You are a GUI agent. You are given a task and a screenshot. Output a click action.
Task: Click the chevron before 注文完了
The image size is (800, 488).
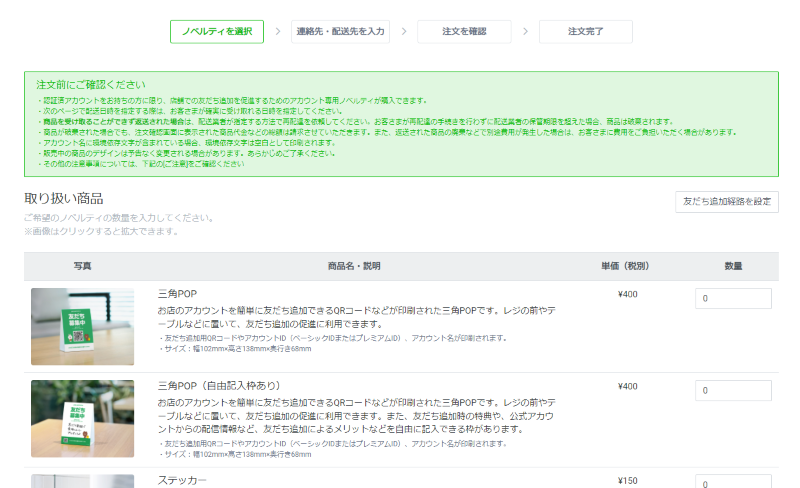click(525, 32)
